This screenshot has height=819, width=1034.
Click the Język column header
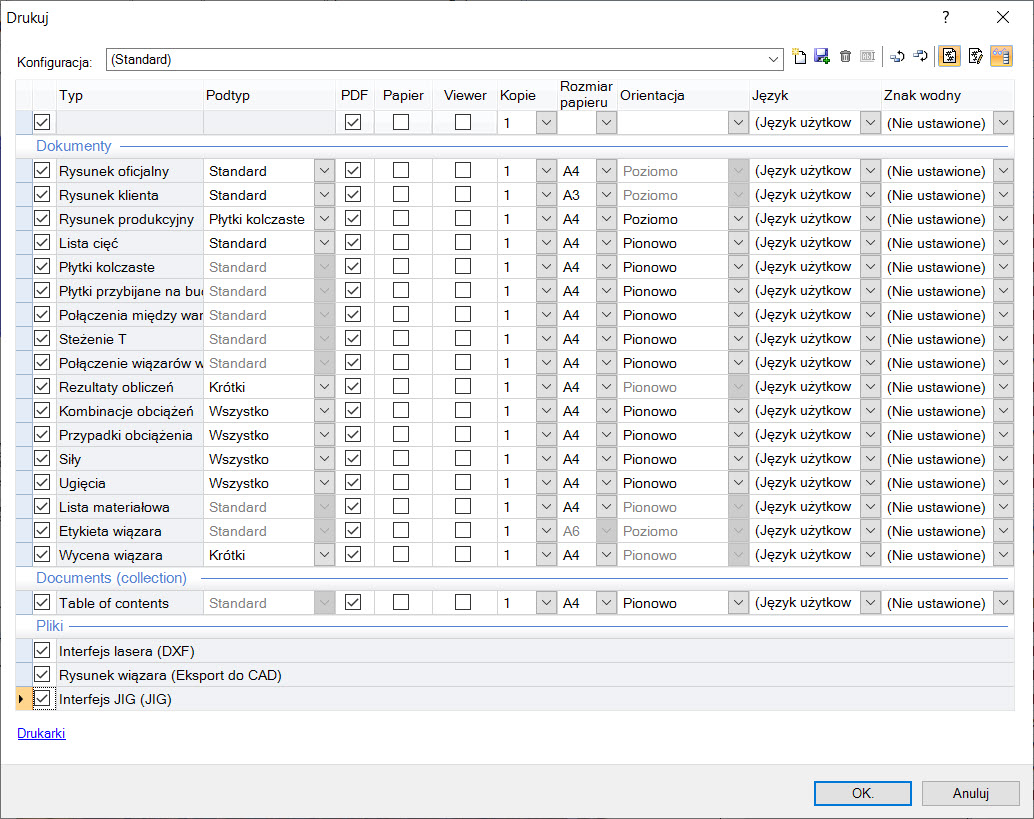tap(815, 95)
